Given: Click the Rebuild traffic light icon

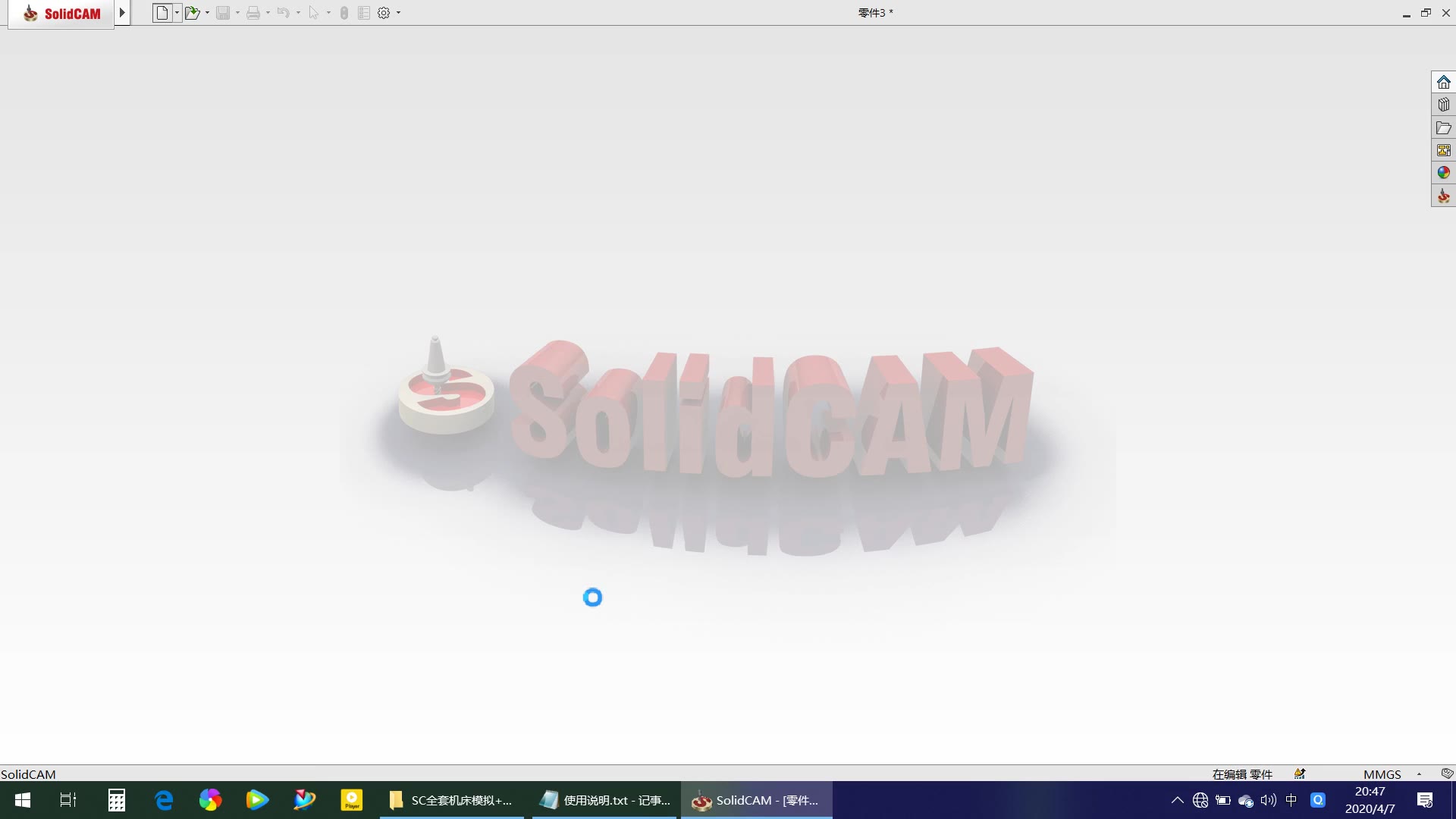Looking at the screenshot, I should 344,13.
